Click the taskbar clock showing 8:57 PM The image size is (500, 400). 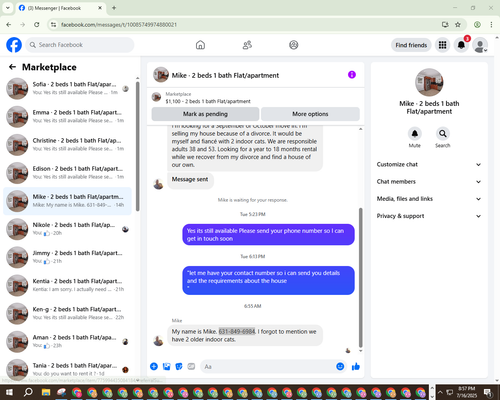click(x=467, y=392)
